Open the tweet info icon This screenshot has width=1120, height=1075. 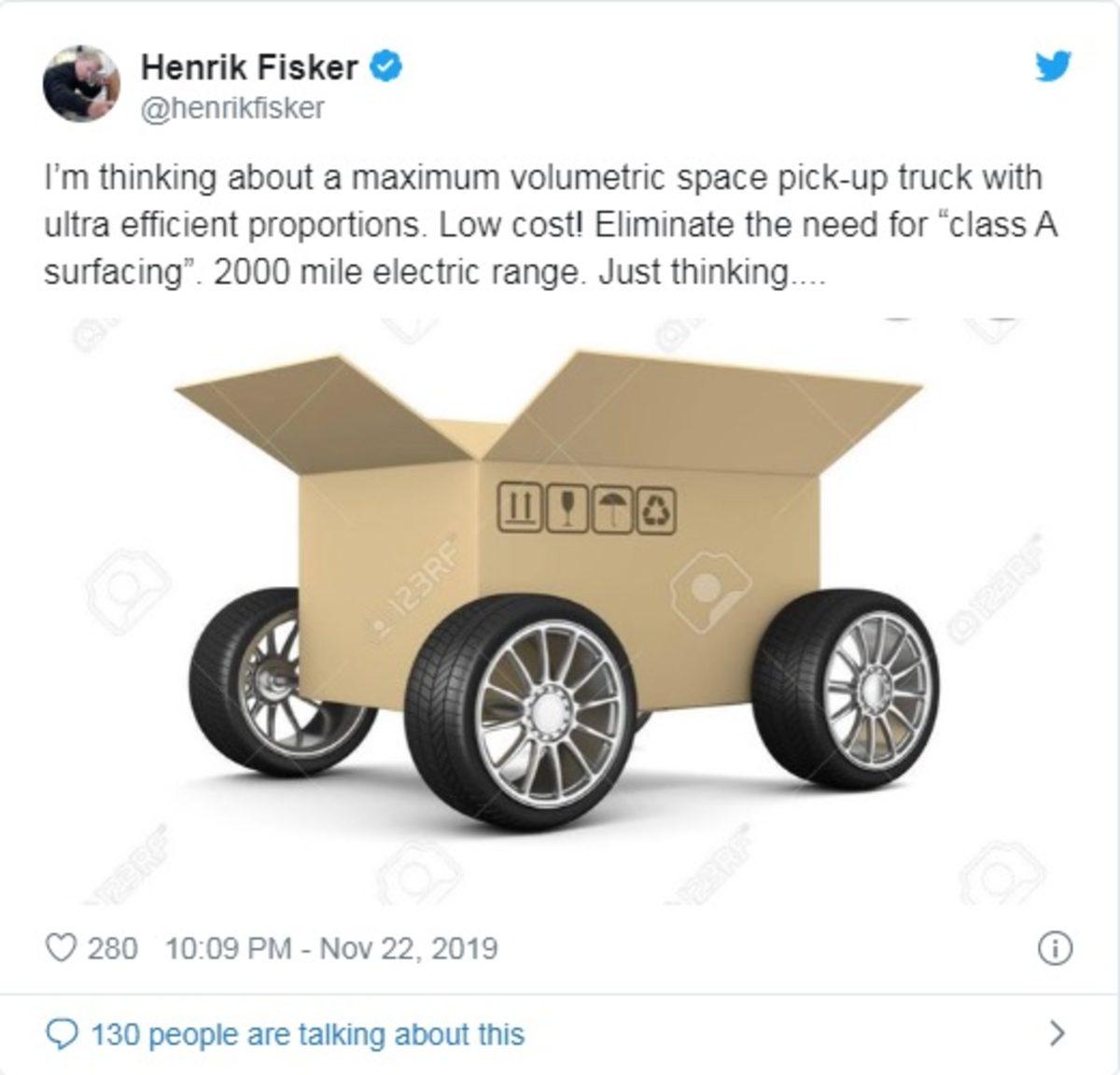coord(1056,949)
